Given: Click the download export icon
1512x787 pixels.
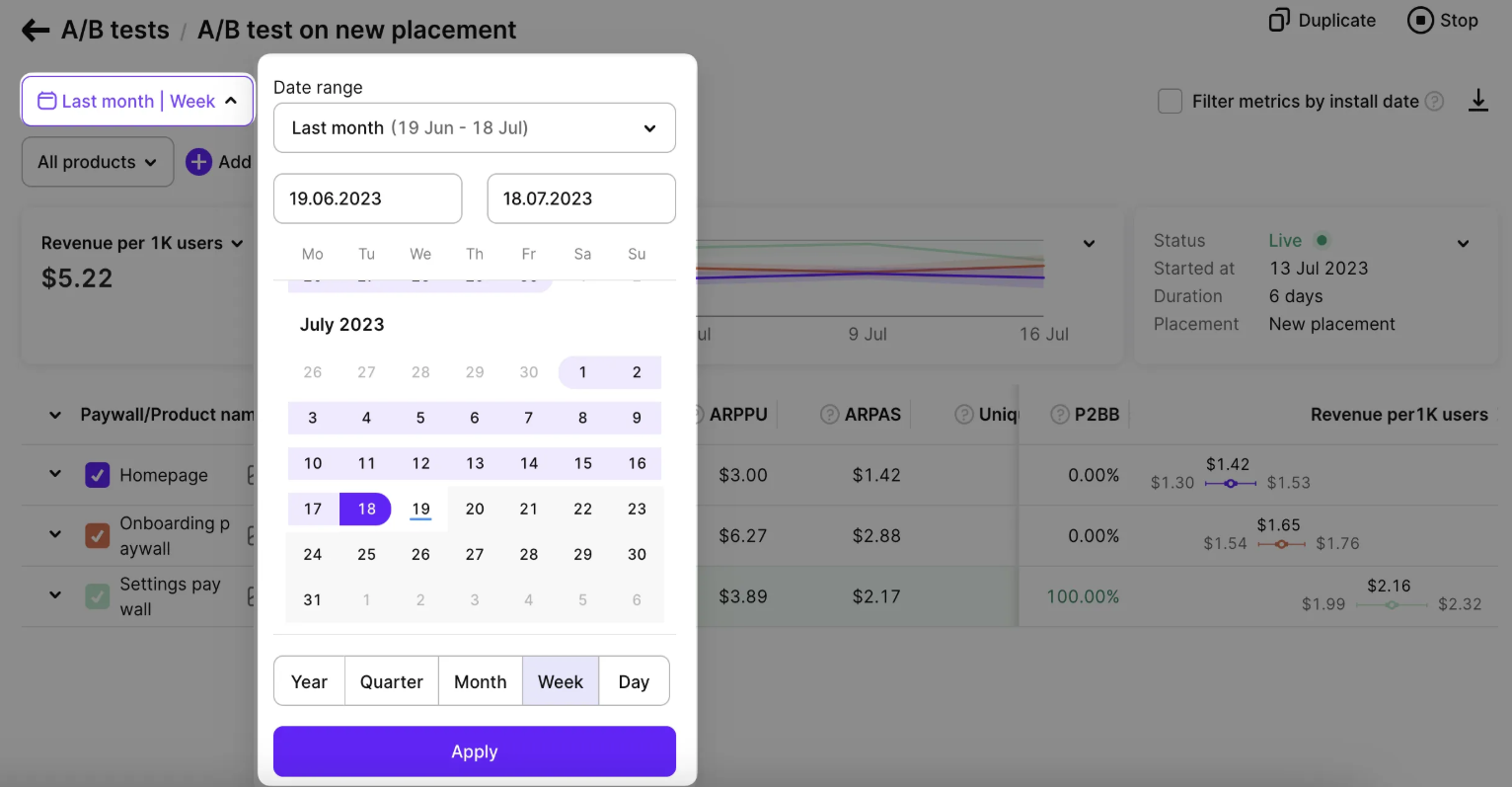Looking at the screenshot, I should (x=1477, y=101).
